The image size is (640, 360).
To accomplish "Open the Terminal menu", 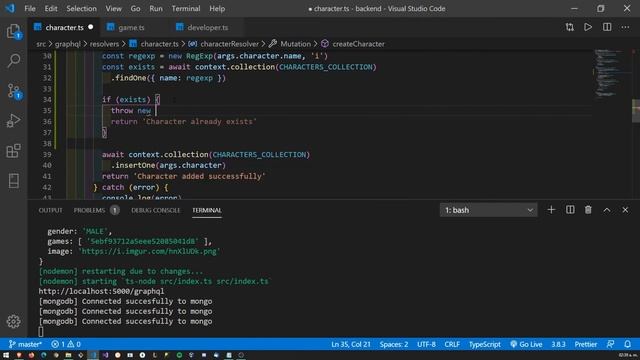I will click(x=186, y=8).
